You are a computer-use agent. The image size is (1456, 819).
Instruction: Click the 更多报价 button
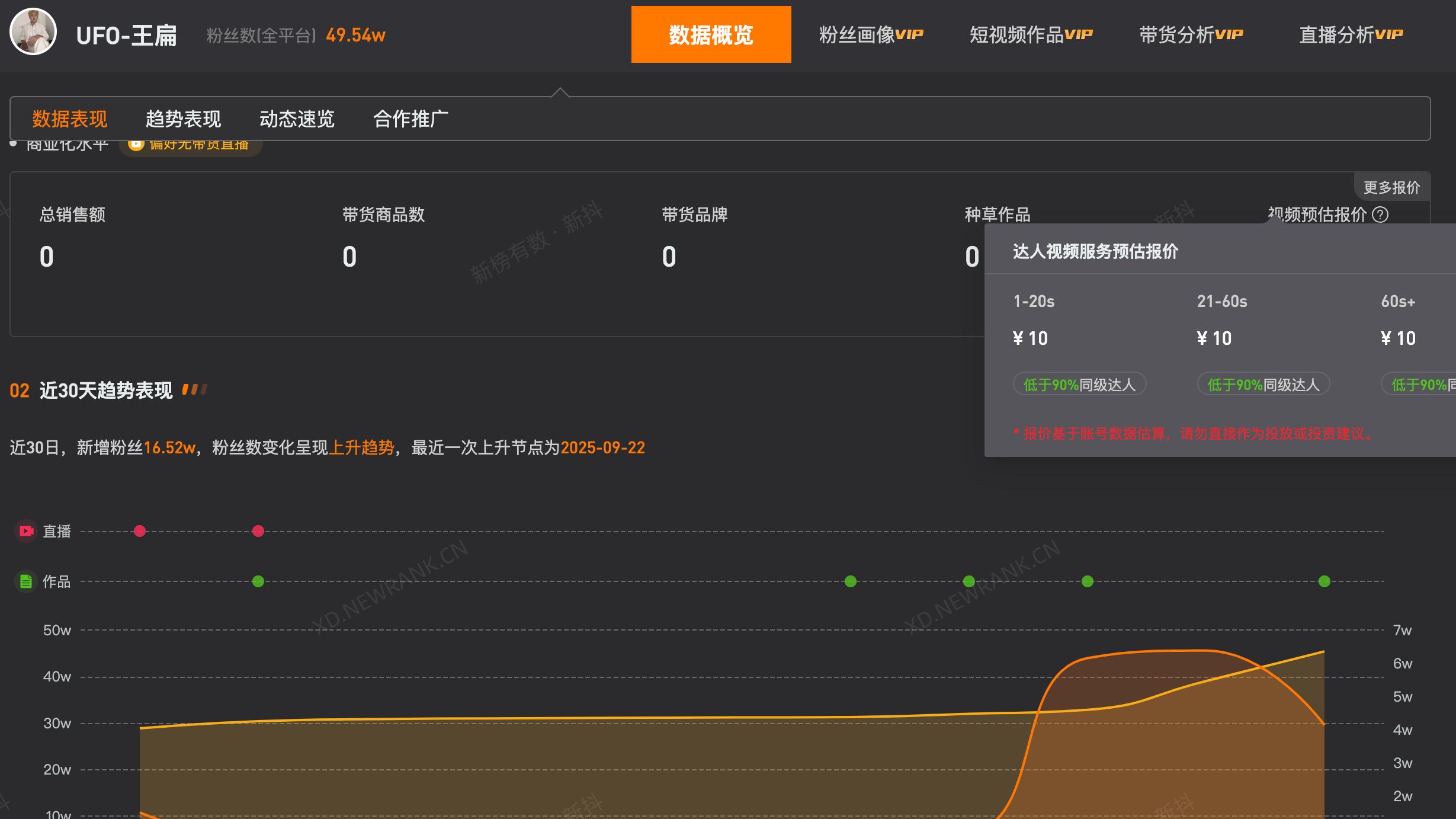(1391, 187)
